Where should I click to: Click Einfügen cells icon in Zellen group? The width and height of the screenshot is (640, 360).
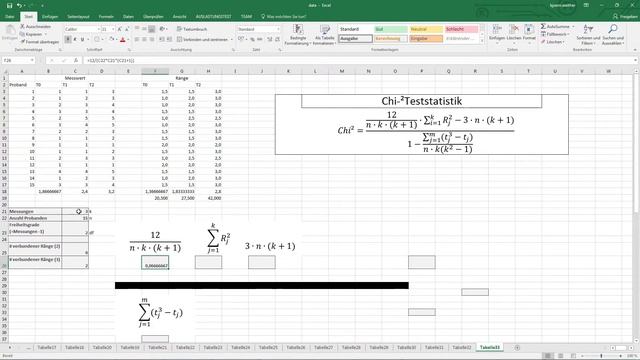(x=497, y=33)
